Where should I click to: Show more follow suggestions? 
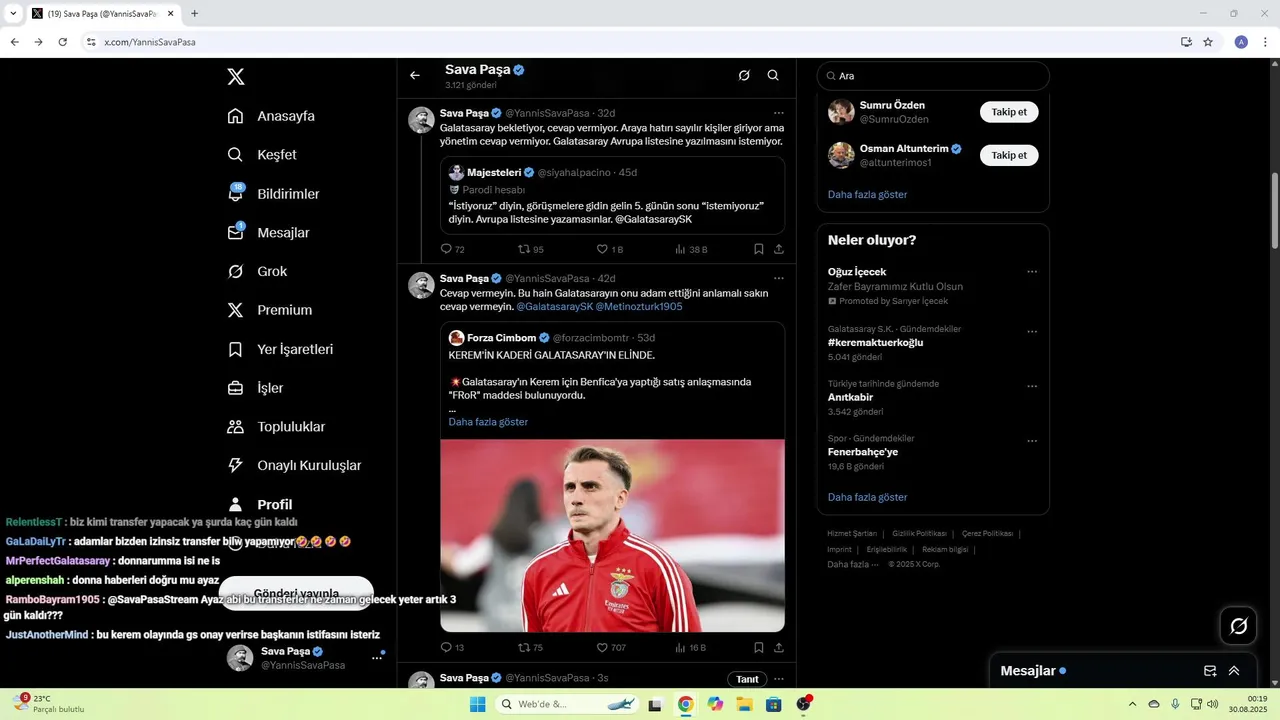coord(867,195)
